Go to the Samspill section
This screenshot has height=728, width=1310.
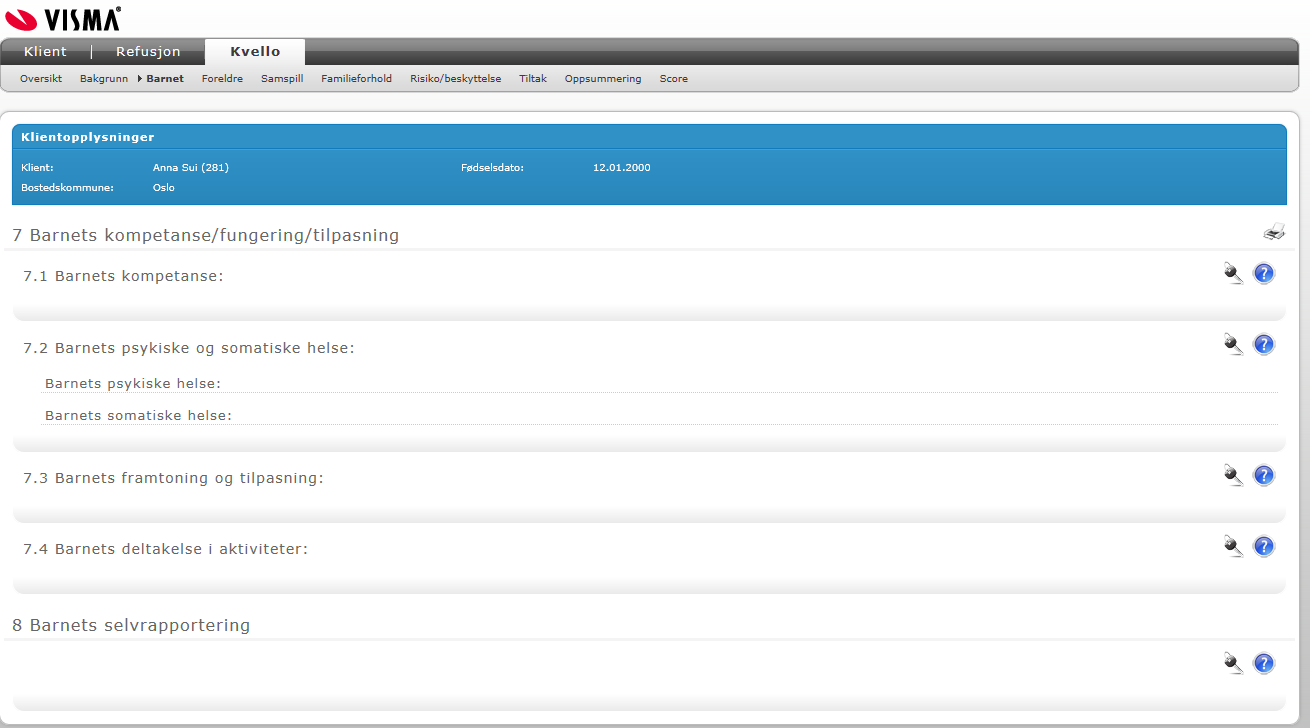[x=282, y=78]
